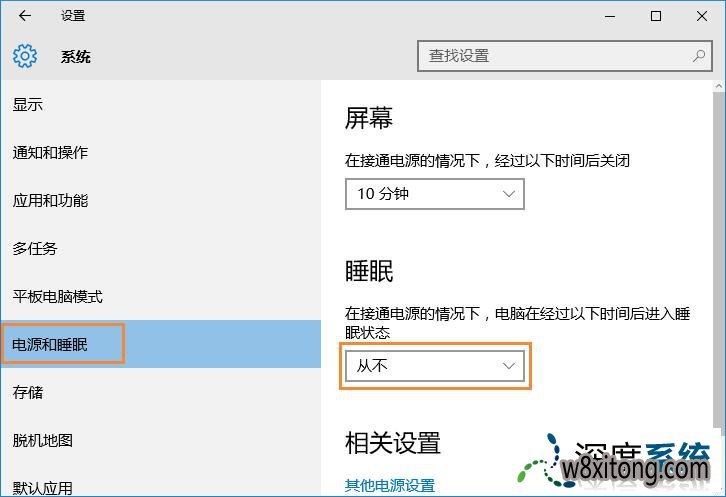Go to 应用和功能 section
This screenshot has height=497, width=726.
(50, 201)
